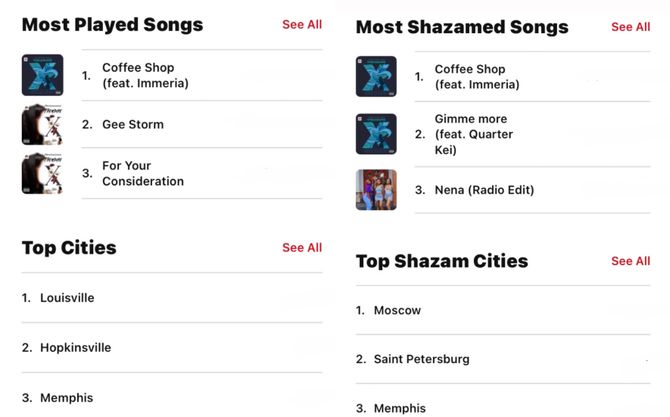
Task: Select Gimme more (feat. Quarter Kei) title
Action: coord(474,134)
